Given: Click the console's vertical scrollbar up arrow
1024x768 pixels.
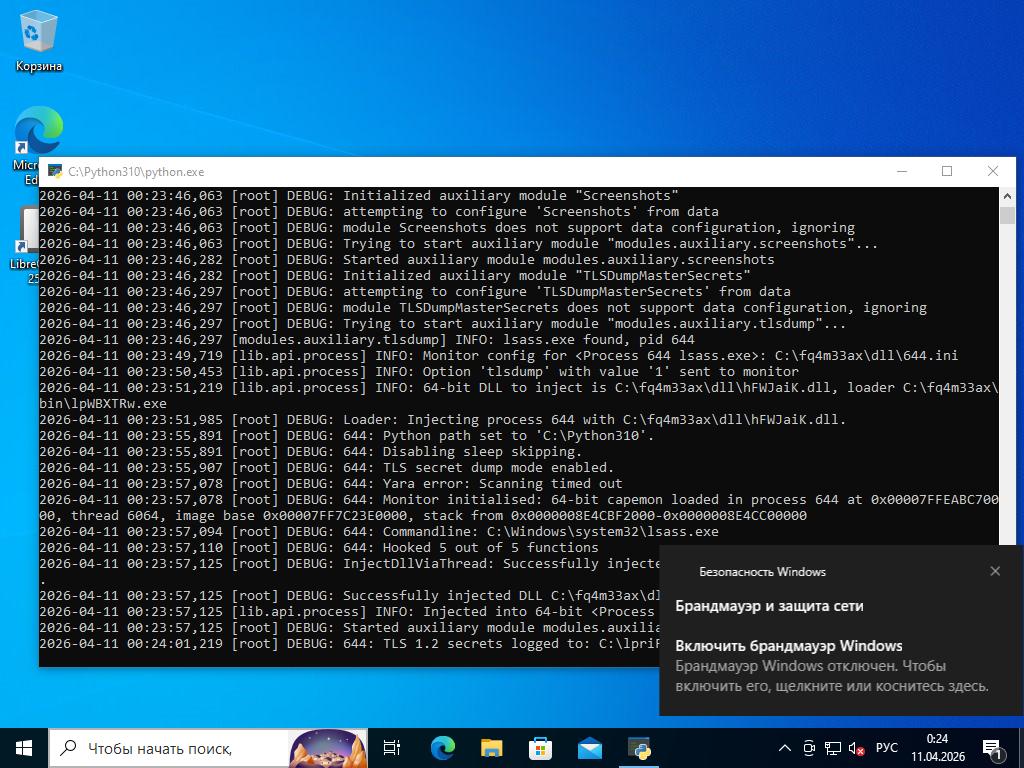Looking at the screenshot, I should [x=1006, y=196].
